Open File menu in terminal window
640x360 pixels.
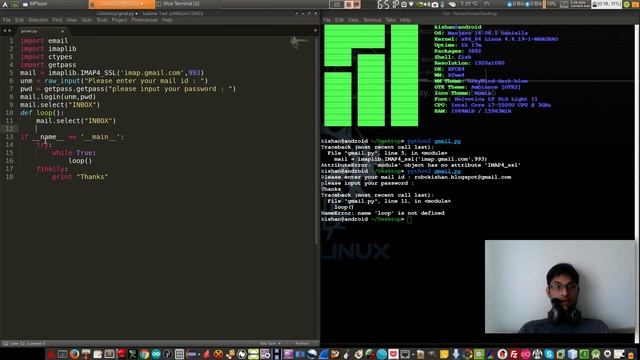click(327, 20)
